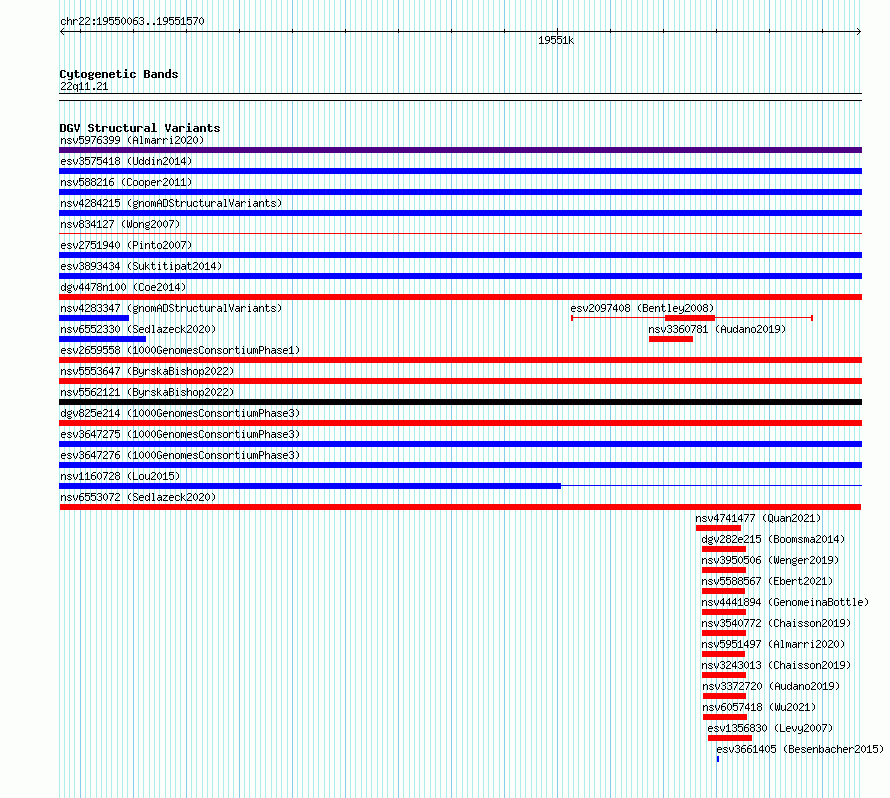Click the left arrow of the ruler
890x798 pixels.
[x=62, y=32]
